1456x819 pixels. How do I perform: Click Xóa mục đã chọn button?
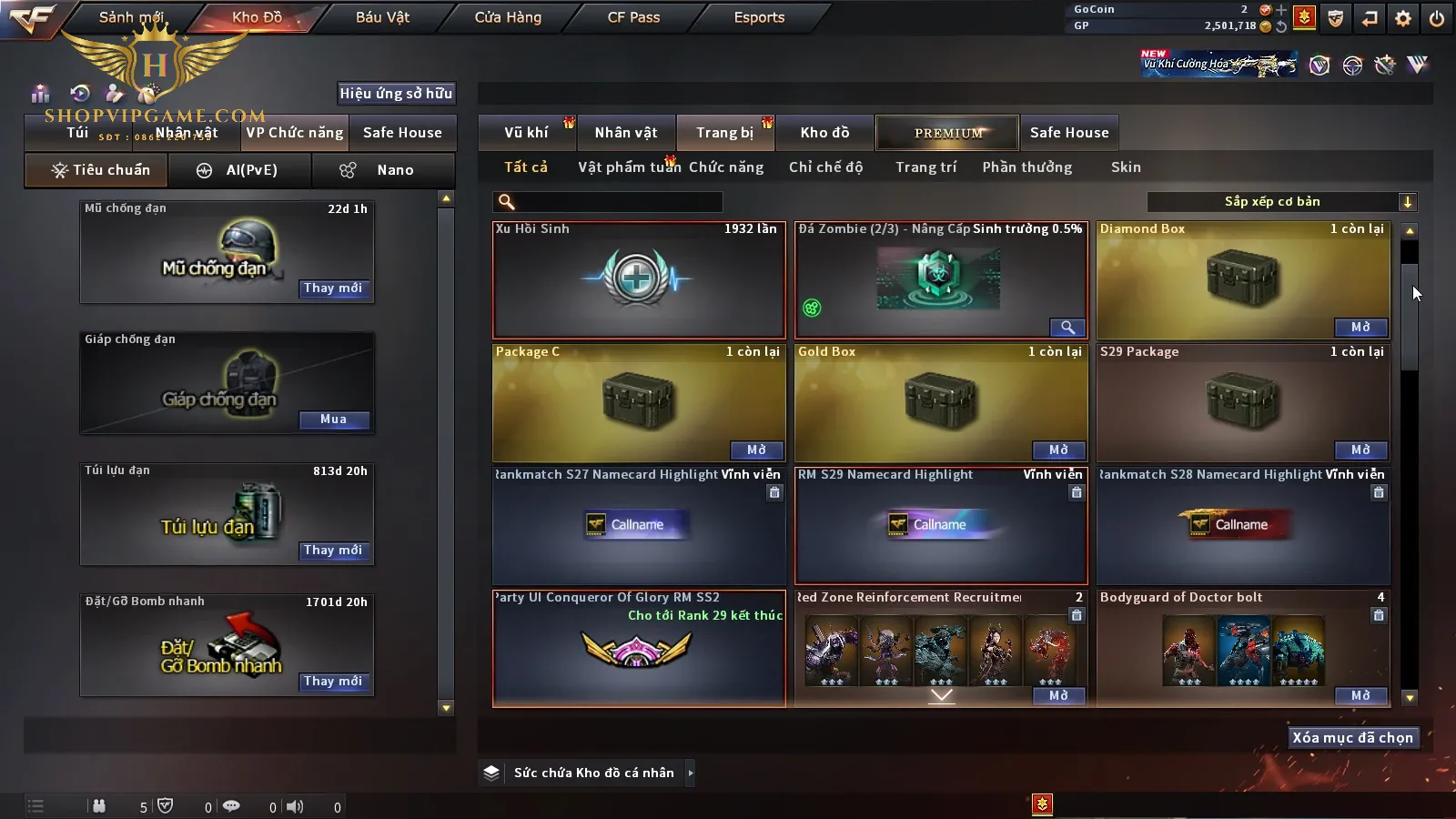[x=1353, y=737]
